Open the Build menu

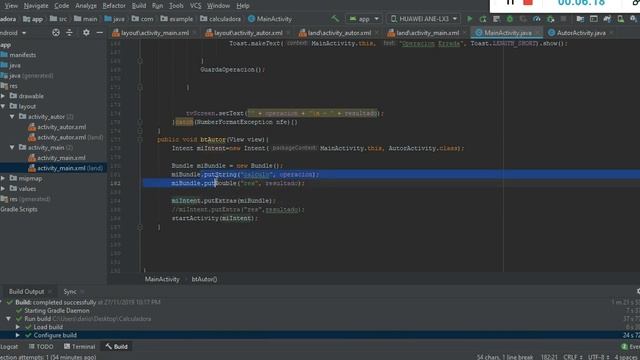click(x=139, y=6)
